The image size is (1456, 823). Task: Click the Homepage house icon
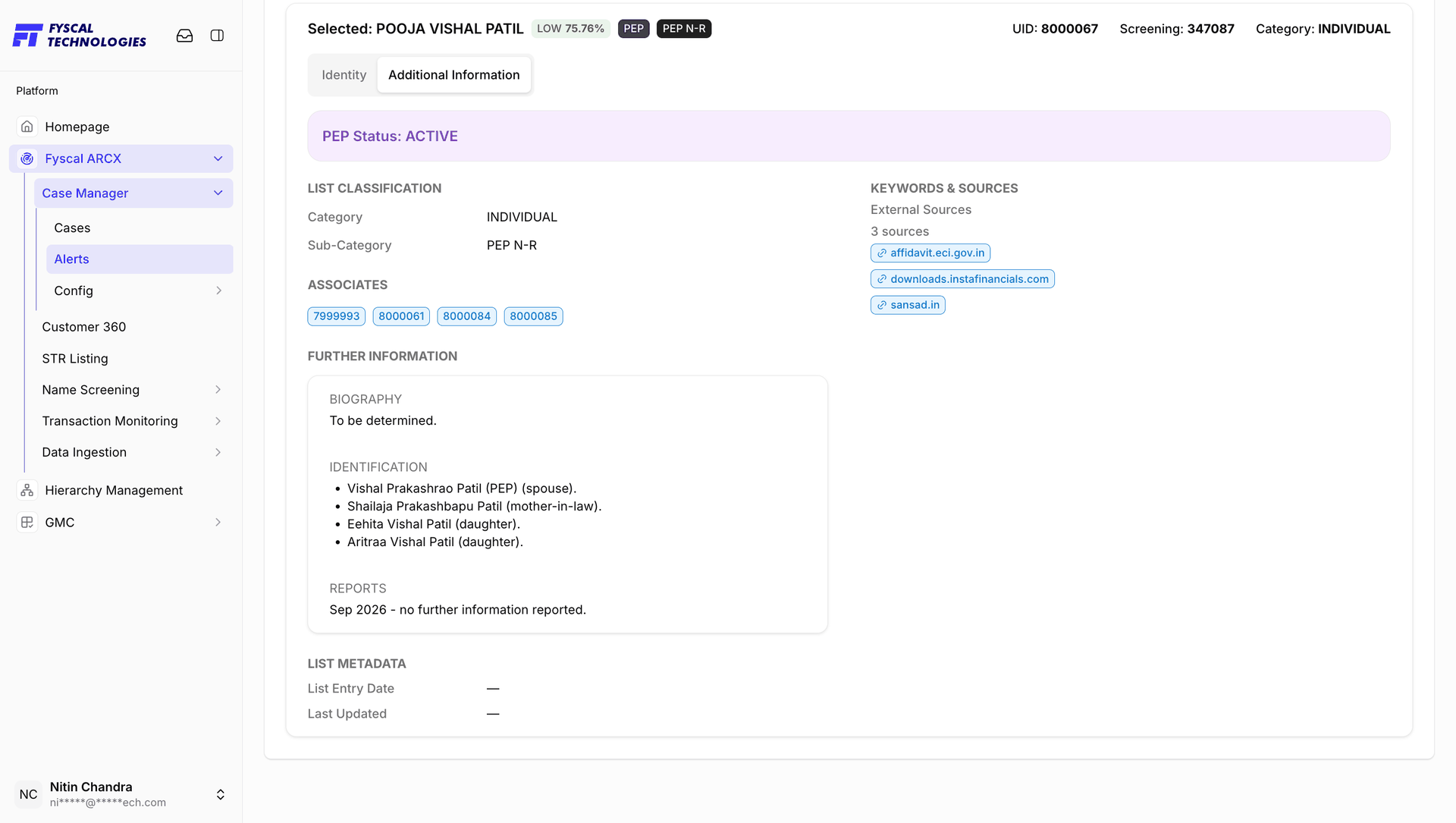tap(27, 127)
